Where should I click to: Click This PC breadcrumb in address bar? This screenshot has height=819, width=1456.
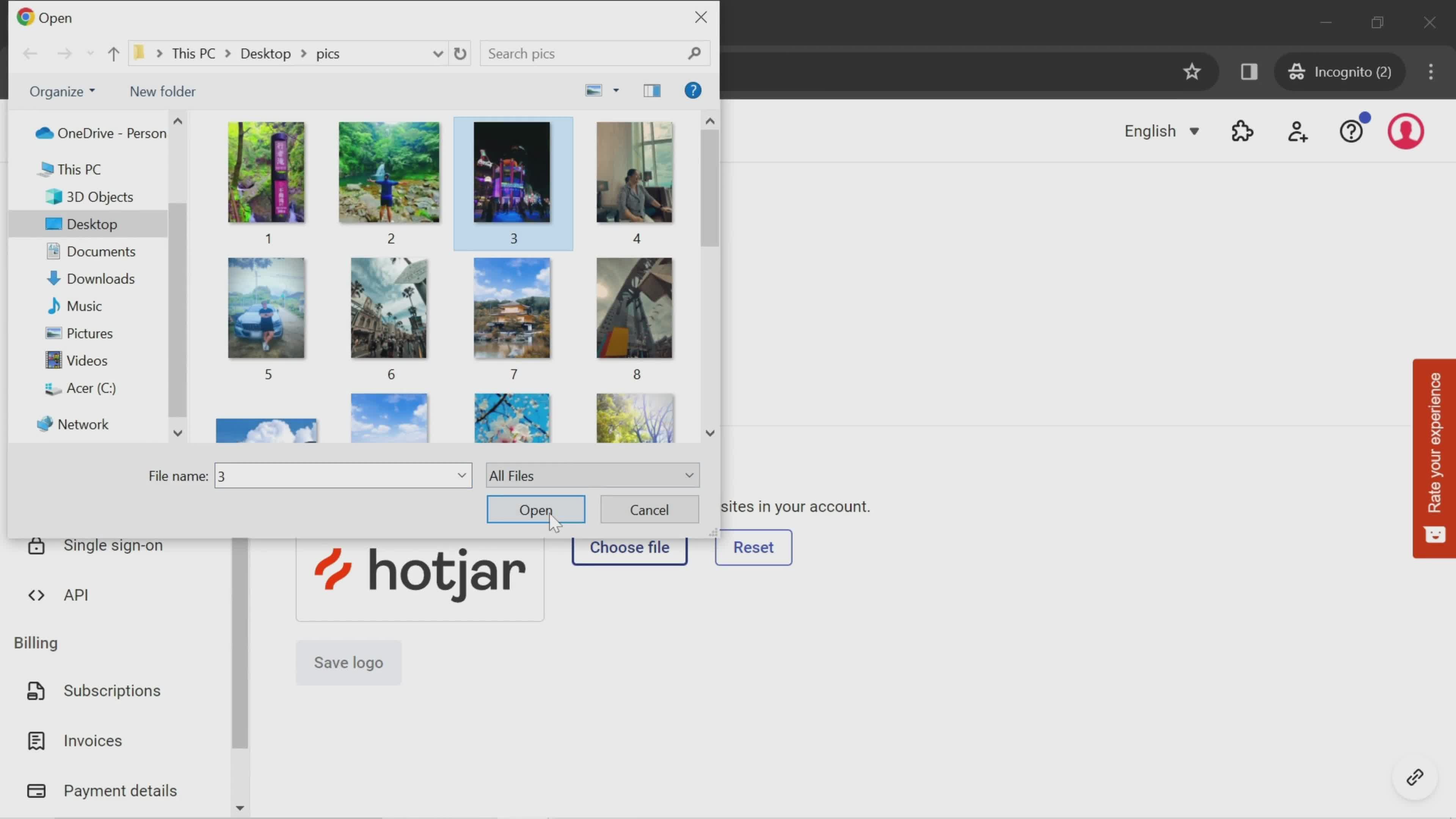click(193, 54)
